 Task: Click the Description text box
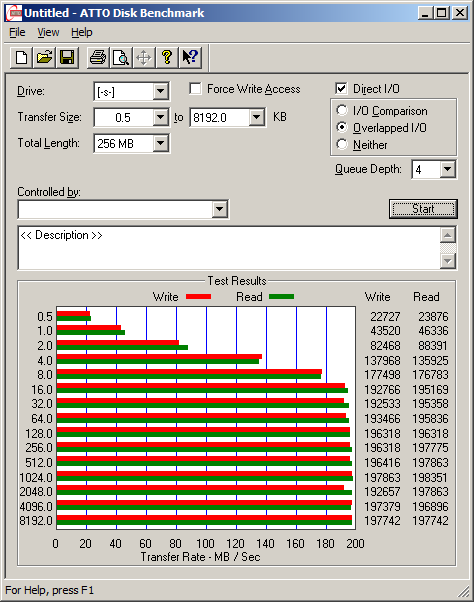click(229, 248)
